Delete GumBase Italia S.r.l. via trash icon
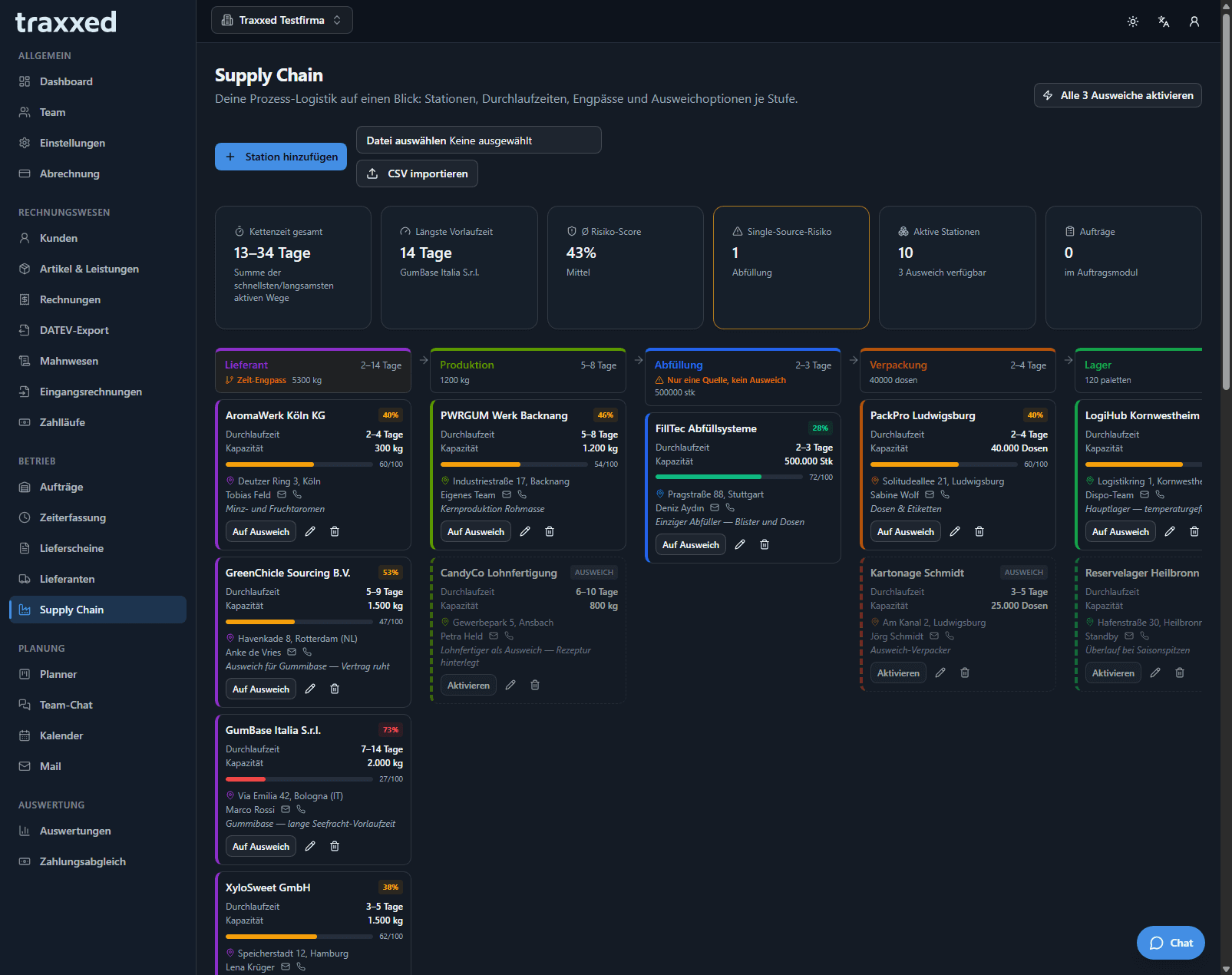 coord(335,846)
